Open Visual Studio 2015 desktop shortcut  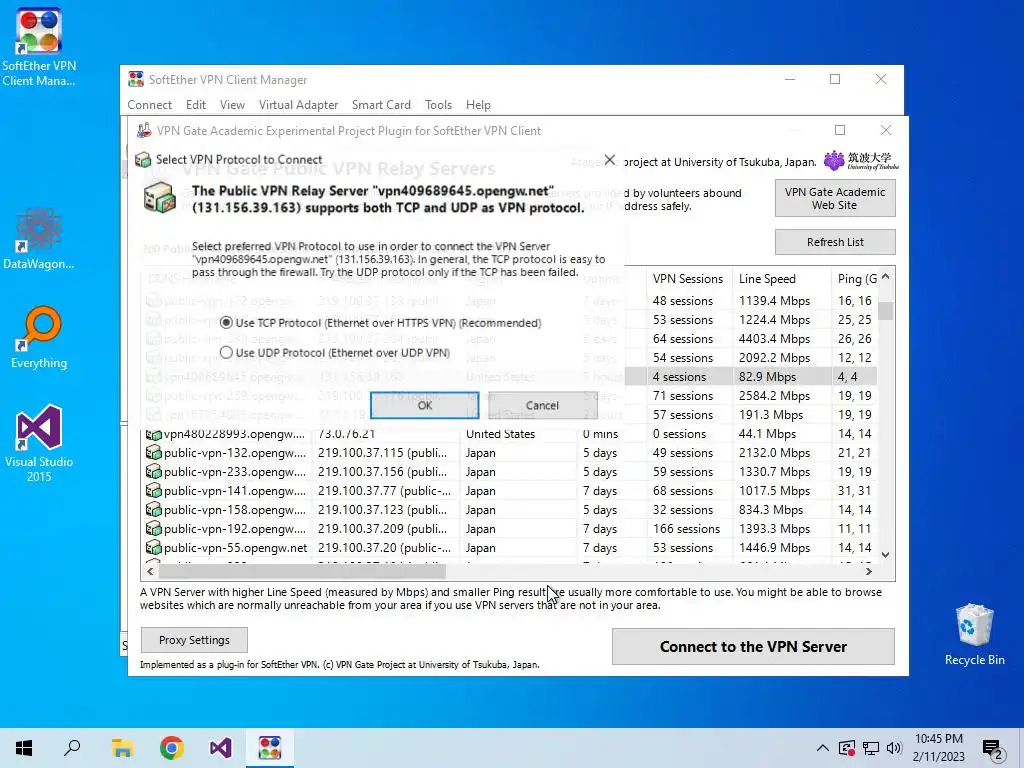(x=39, y=444)
